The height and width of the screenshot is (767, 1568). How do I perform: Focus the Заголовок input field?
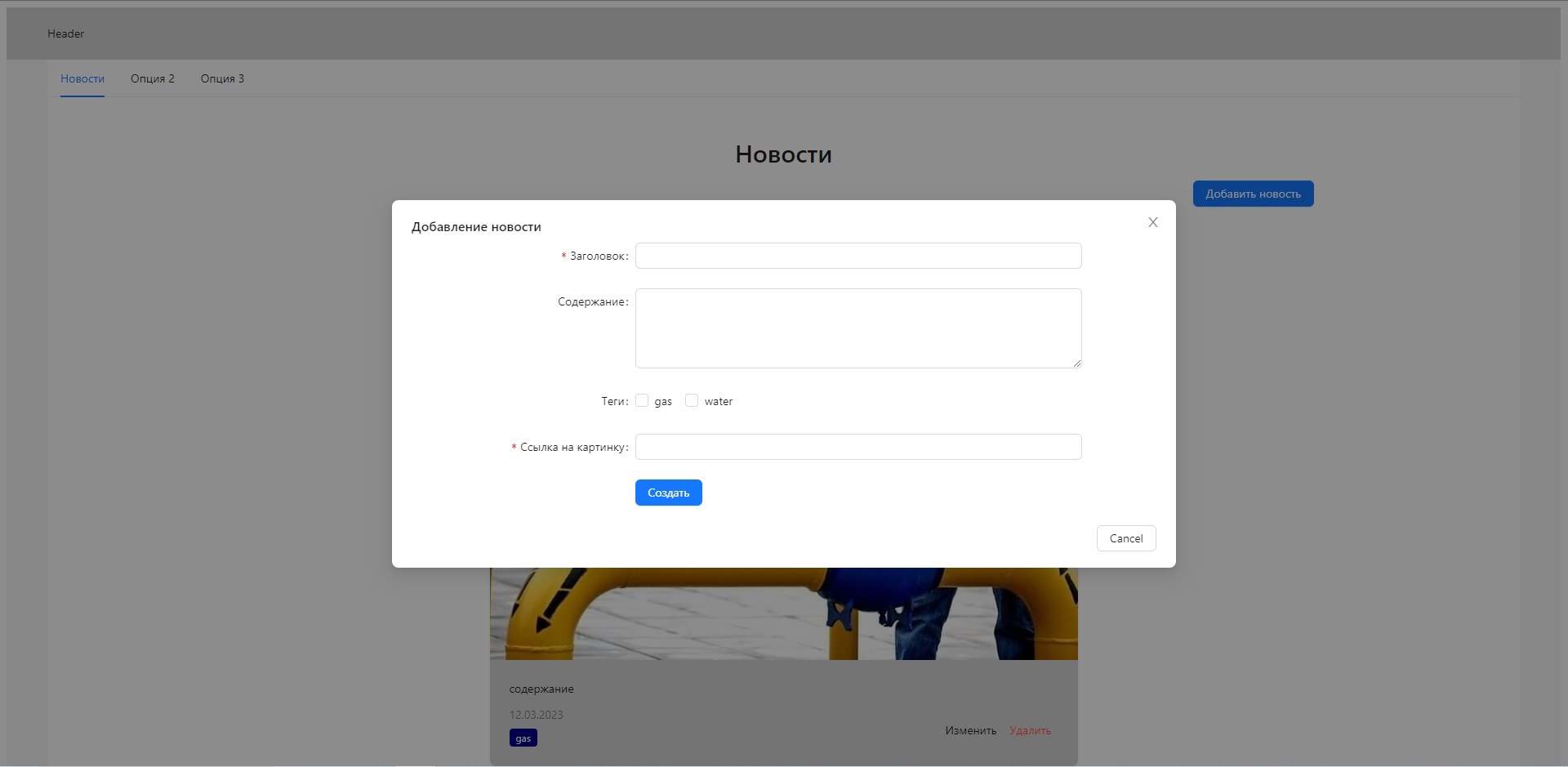click(857, 255)
